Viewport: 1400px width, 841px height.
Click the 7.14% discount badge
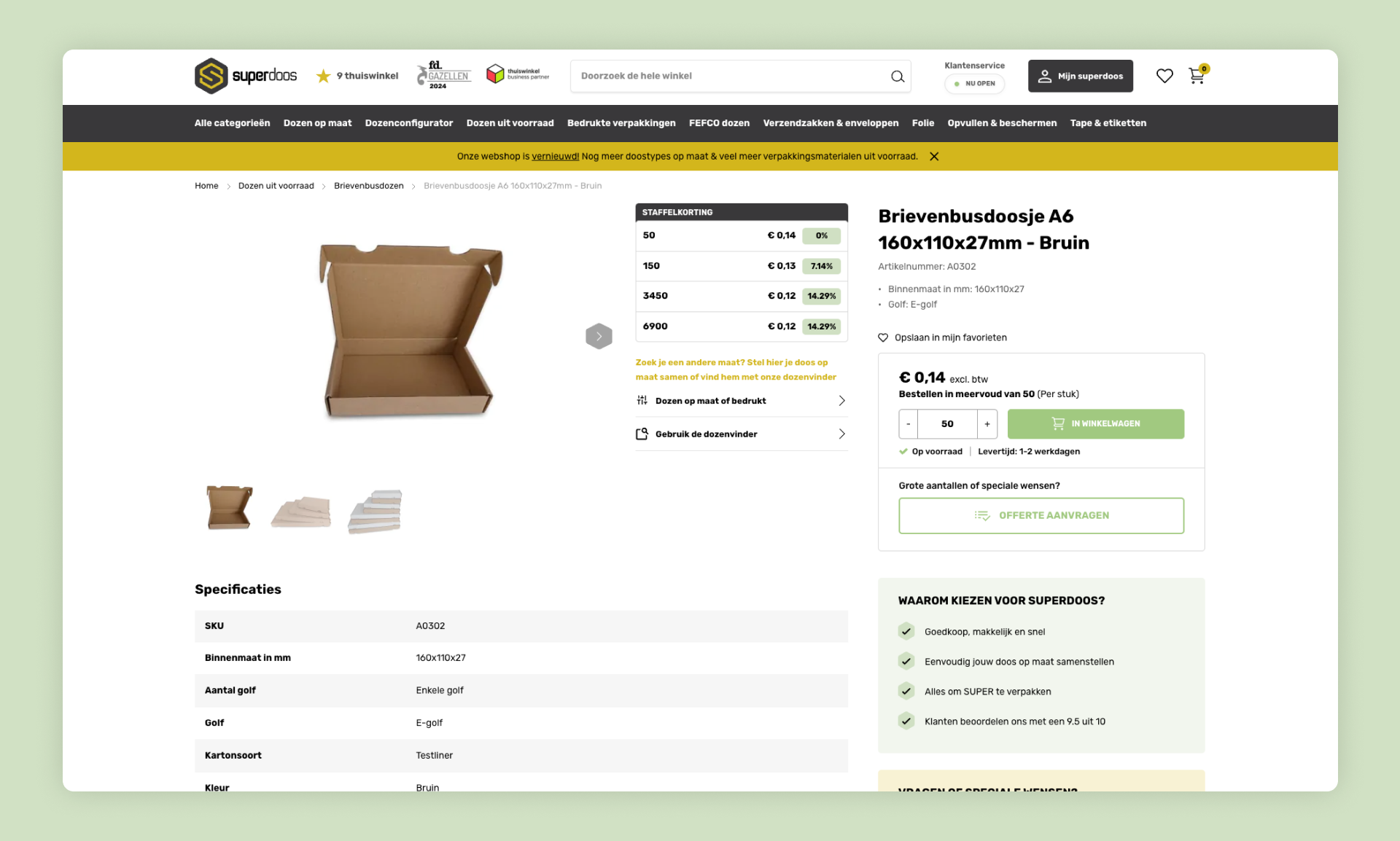[821, 267]
